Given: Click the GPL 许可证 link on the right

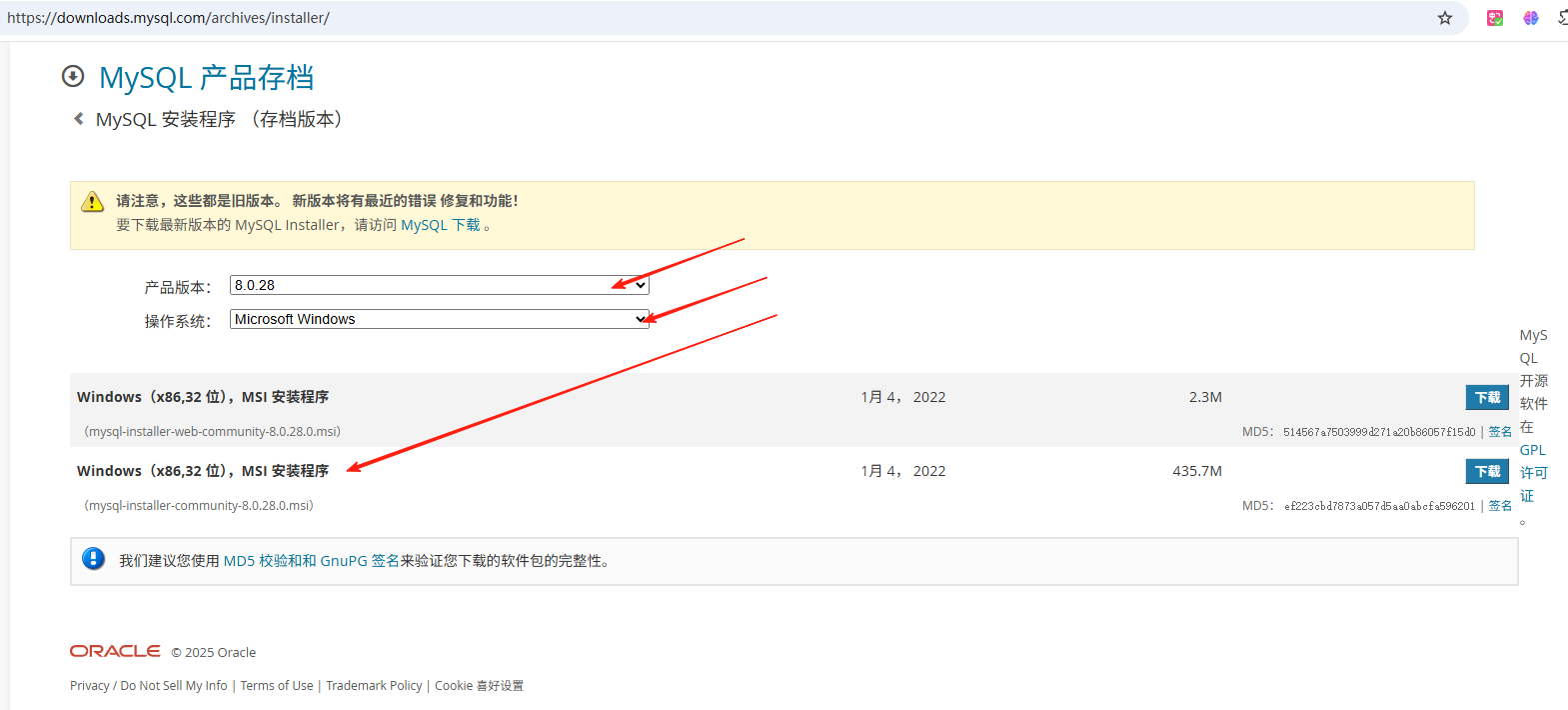Looking at the screenshot, I should click(1533, 473).
